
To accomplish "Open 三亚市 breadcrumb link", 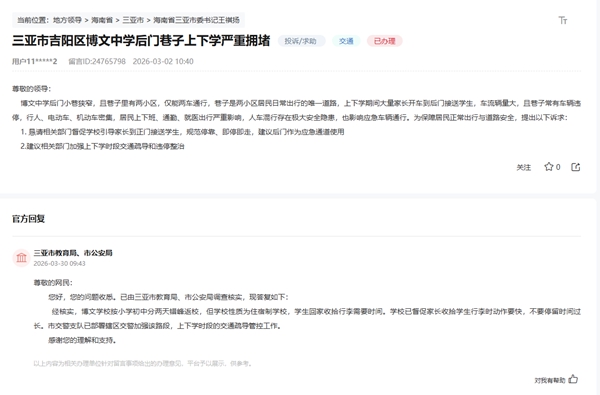I will click(x=133, y=20).
